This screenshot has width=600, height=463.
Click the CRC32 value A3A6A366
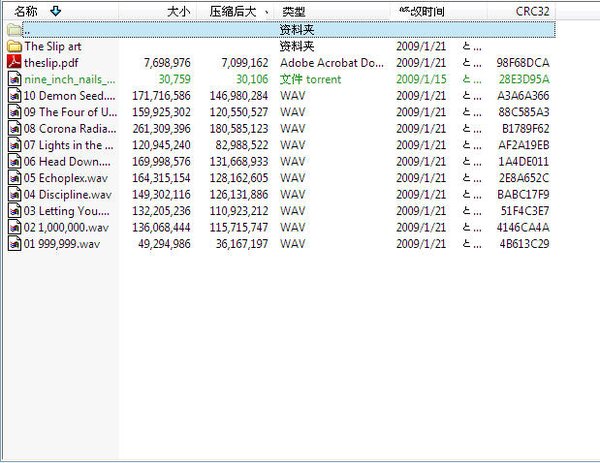click(523, 96)
